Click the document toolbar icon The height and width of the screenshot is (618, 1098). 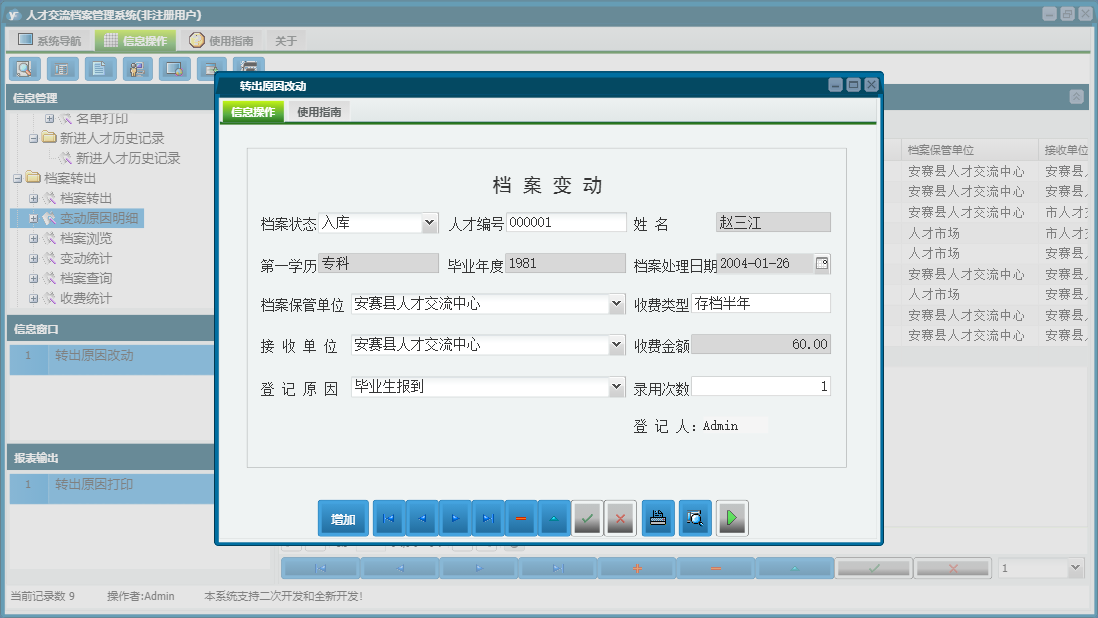click(x=99, y=68)
